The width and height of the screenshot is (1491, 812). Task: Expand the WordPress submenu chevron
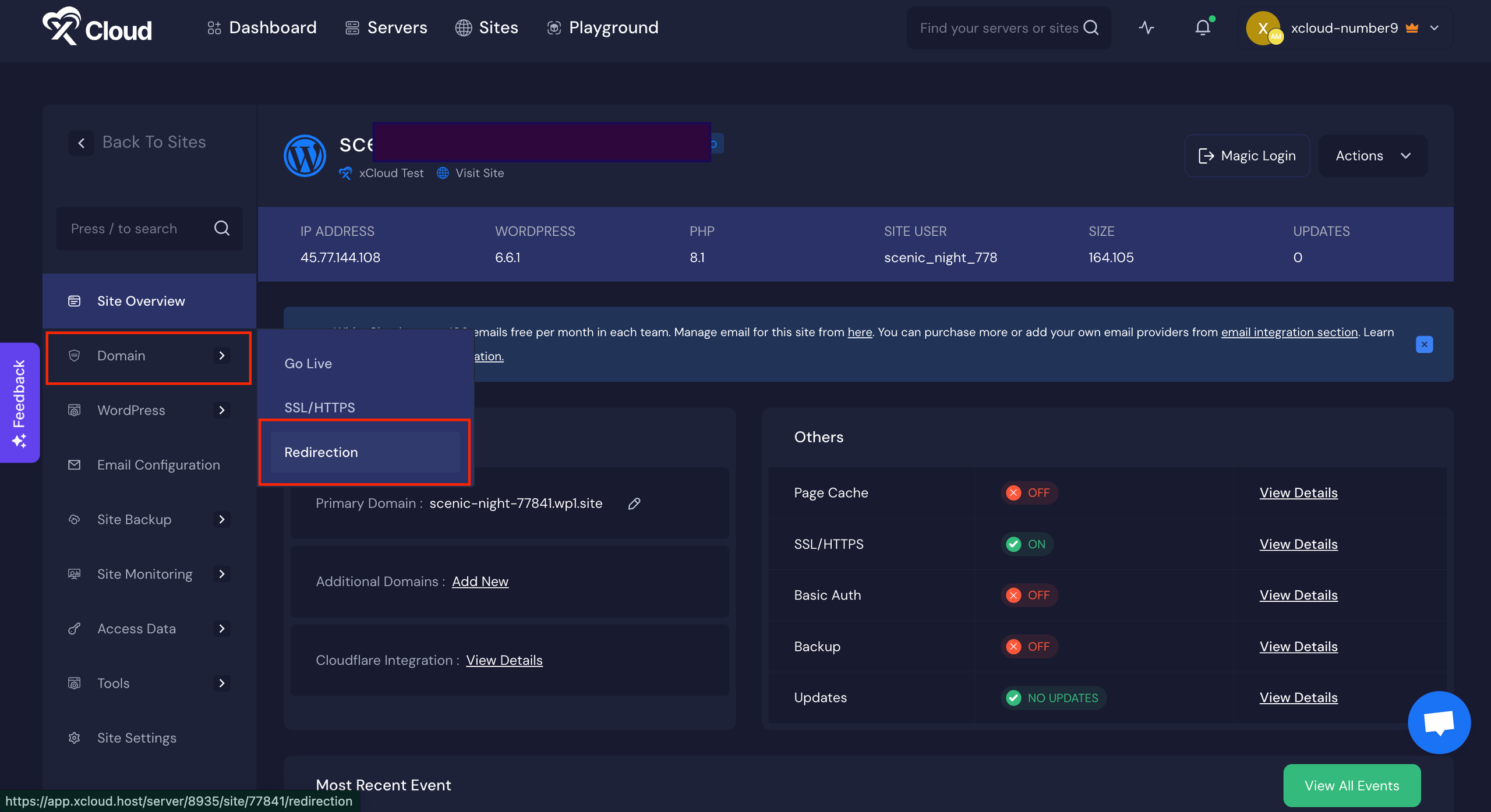tap(221, 410)
